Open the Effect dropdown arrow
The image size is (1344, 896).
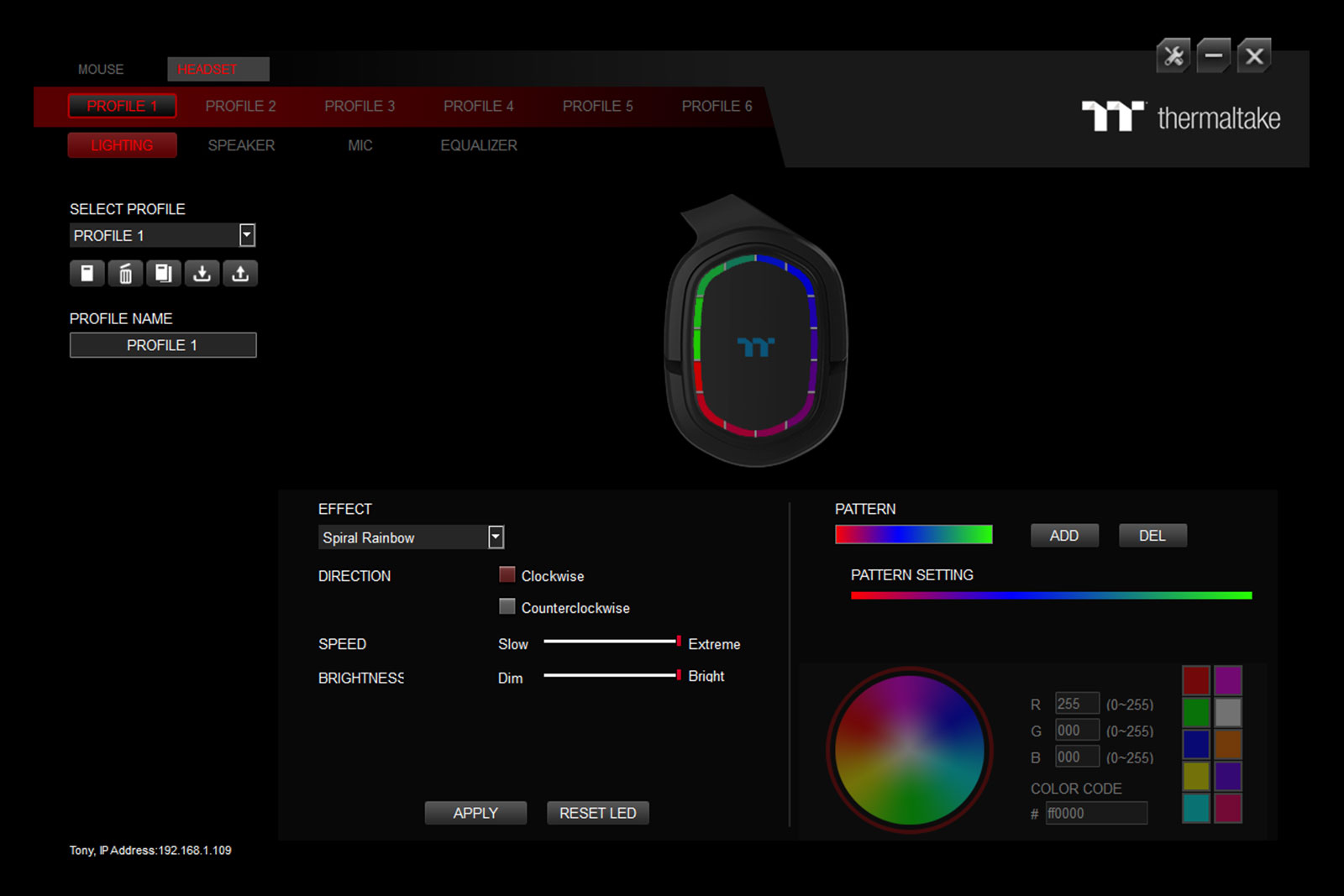[x=496, y=537]
